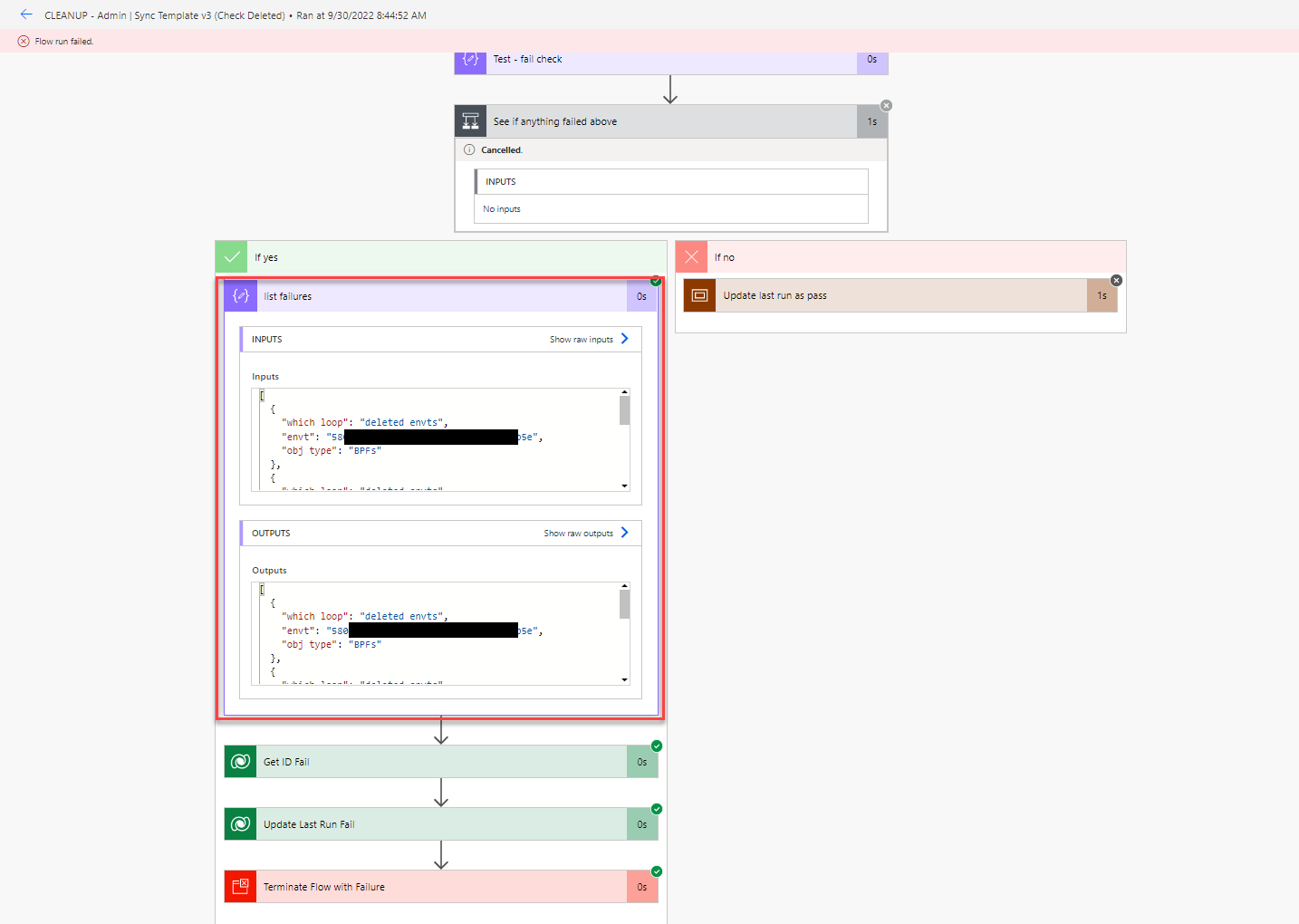Click the 0s duration on Get ID Fail
The image size is (1299, 924).
tap(641, 762)
